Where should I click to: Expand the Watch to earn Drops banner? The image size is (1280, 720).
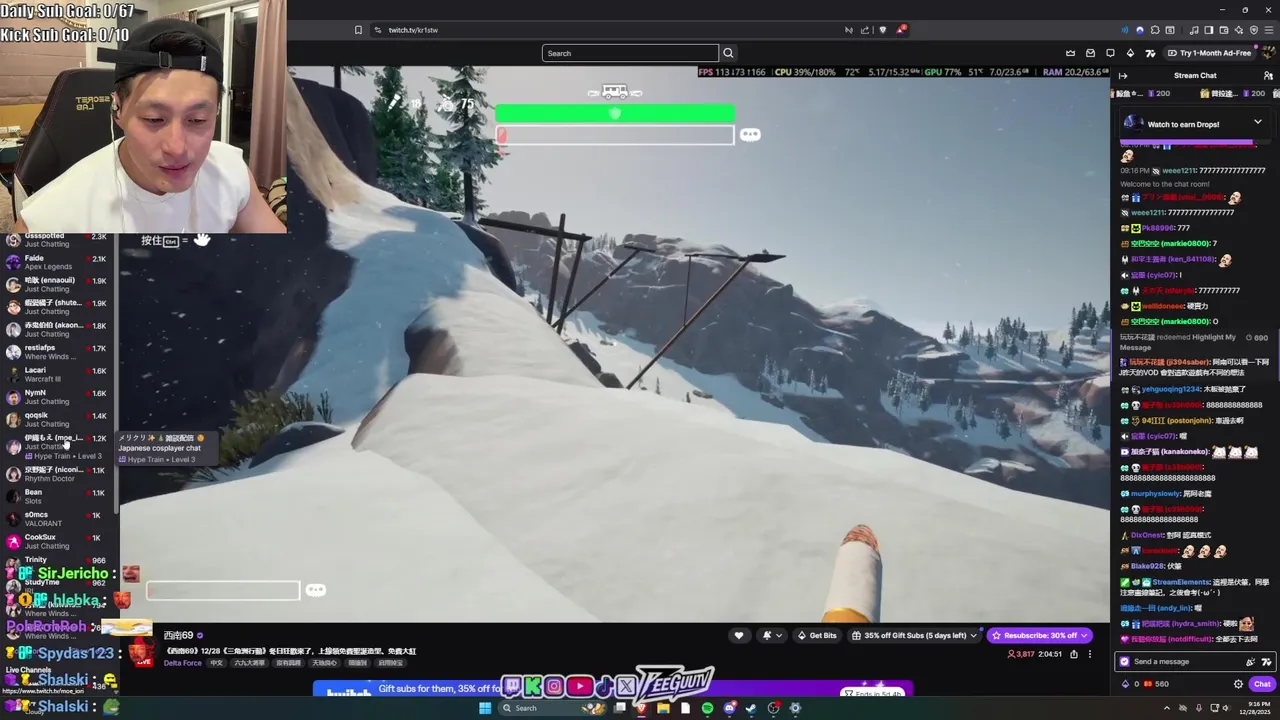[x=1257, y=123]
